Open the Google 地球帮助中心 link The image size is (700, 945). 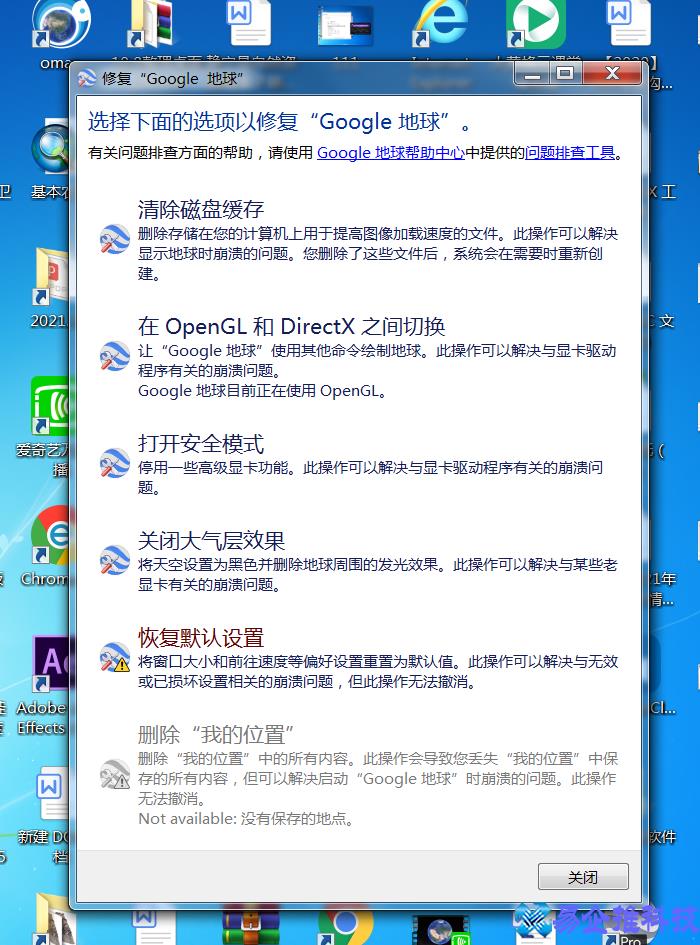391,152
